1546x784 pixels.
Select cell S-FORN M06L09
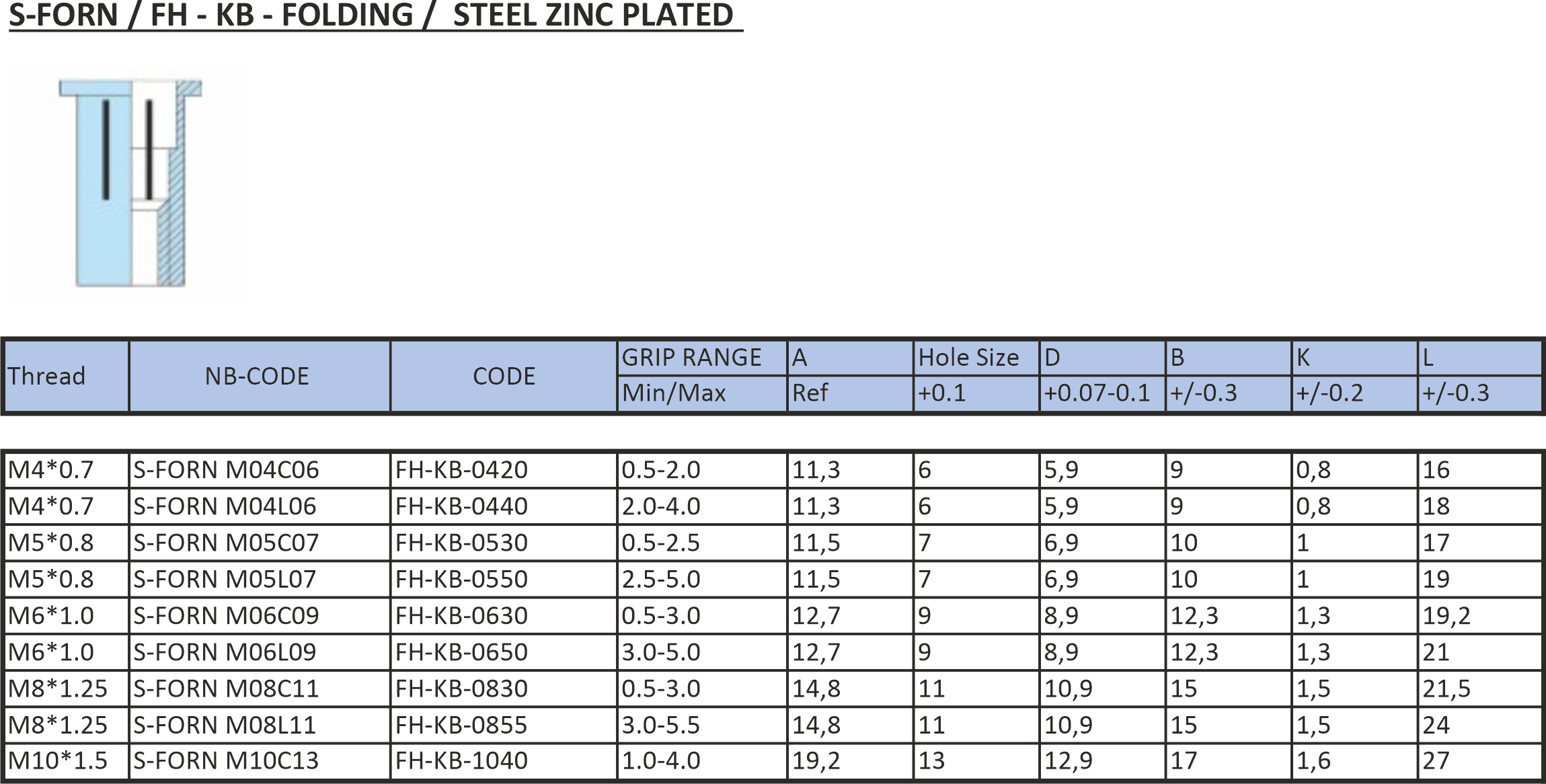pos(259,652)
